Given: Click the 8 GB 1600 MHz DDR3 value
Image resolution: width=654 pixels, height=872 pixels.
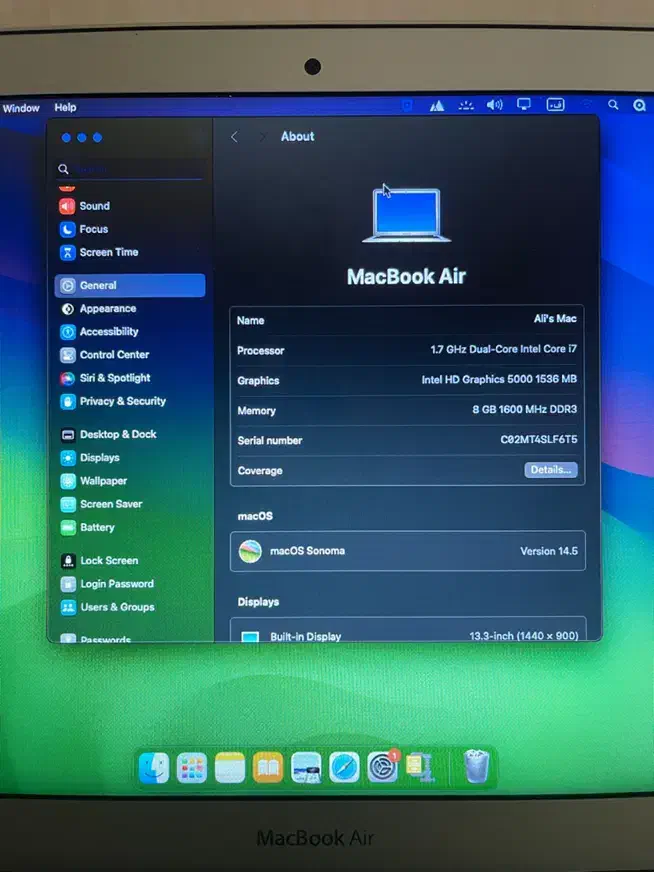Looking at the screenshot, I should [x=524, y=409].
